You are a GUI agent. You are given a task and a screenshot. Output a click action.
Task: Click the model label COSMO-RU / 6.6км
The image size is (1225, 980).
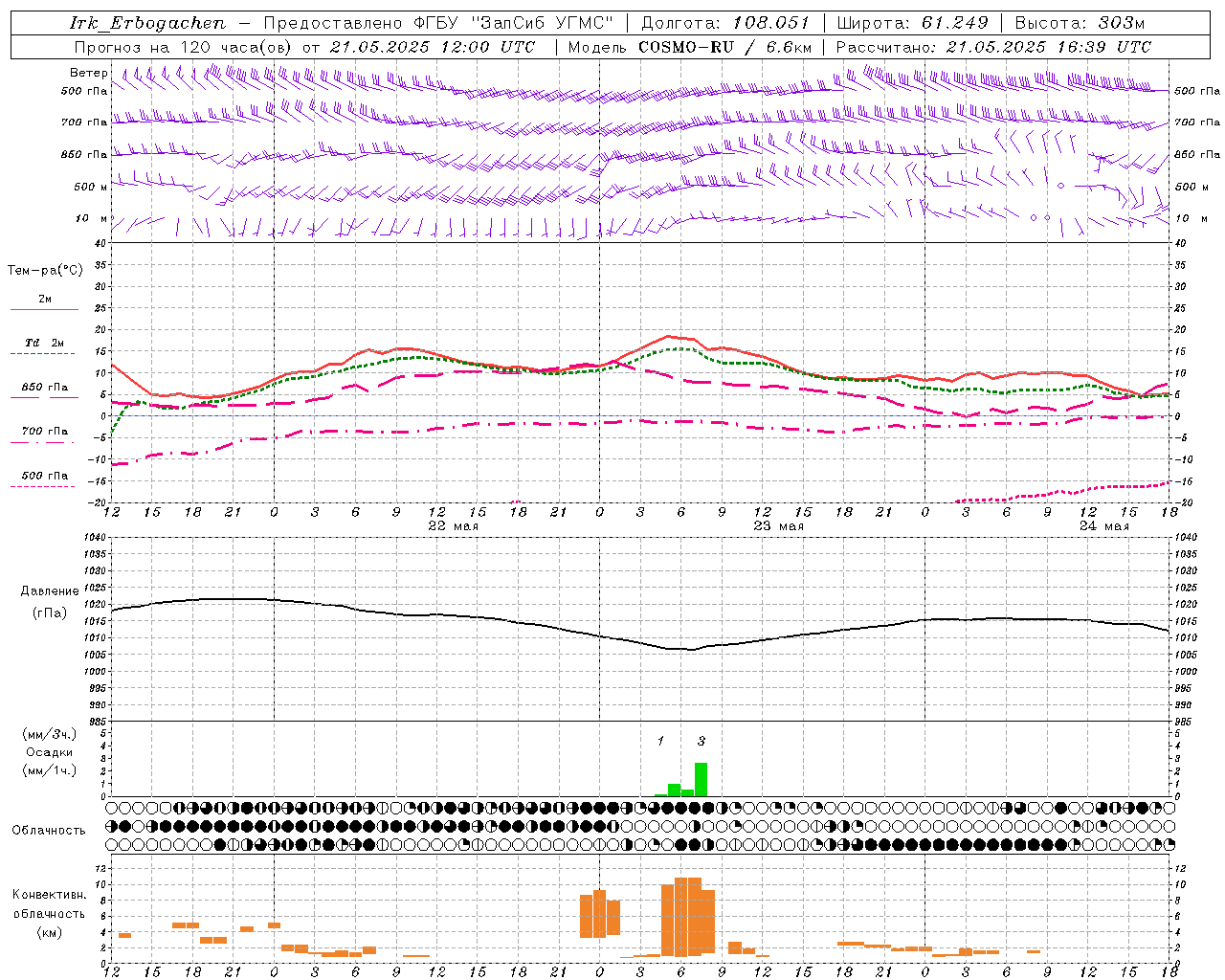[x=725, y=47]
